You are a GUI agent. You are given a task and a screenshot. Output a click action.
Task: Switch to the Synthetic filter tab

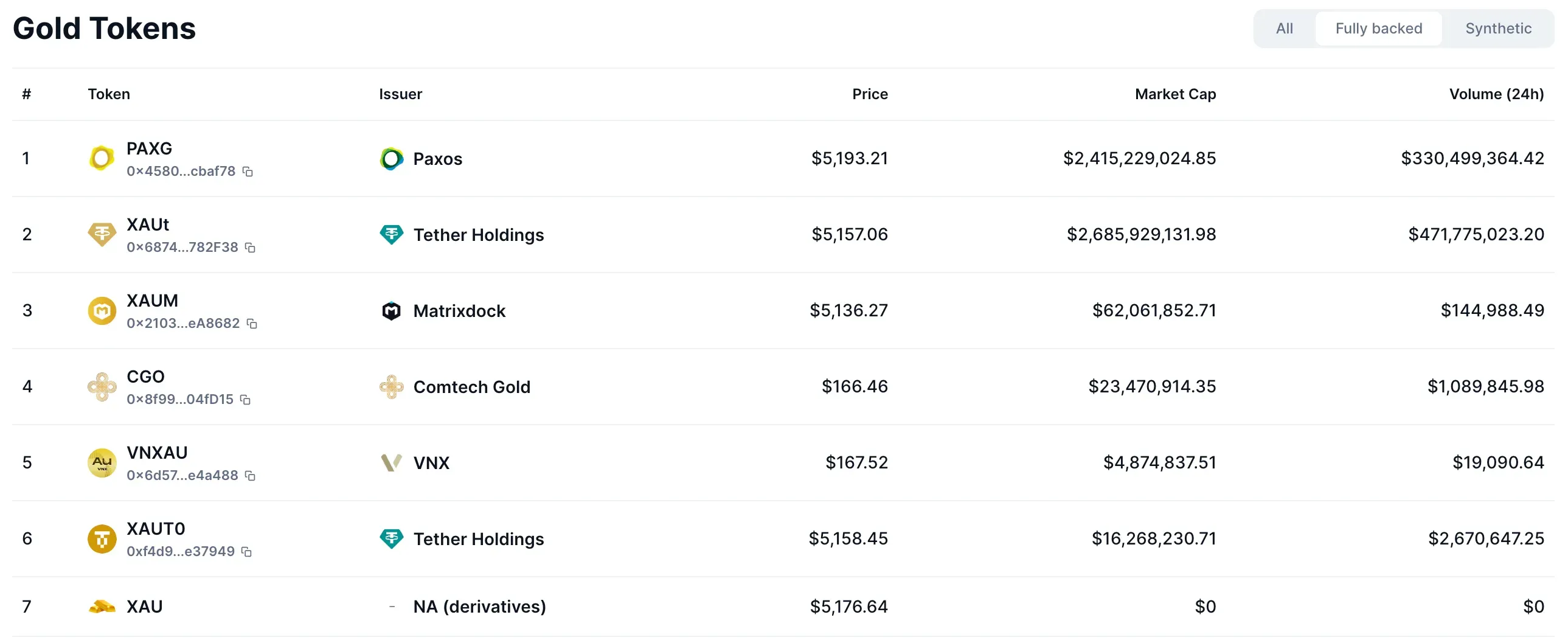pos(1498,29)
